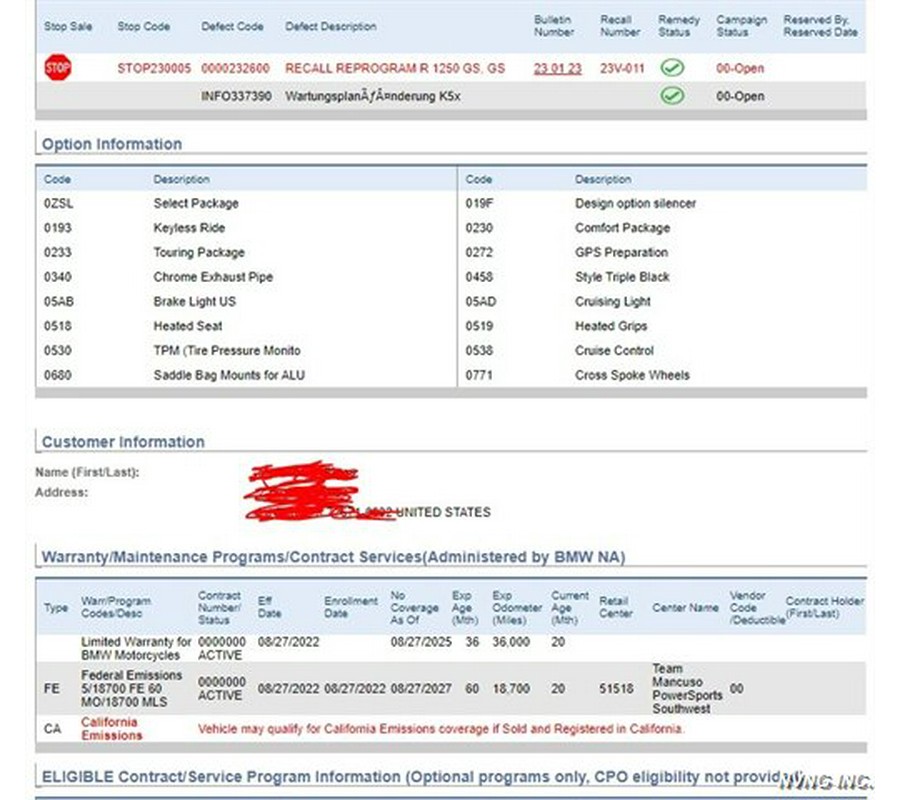The width and height of the screenshot is (900, 800).
Task: Click defect code 0000232600
Action: pos(235,68)
